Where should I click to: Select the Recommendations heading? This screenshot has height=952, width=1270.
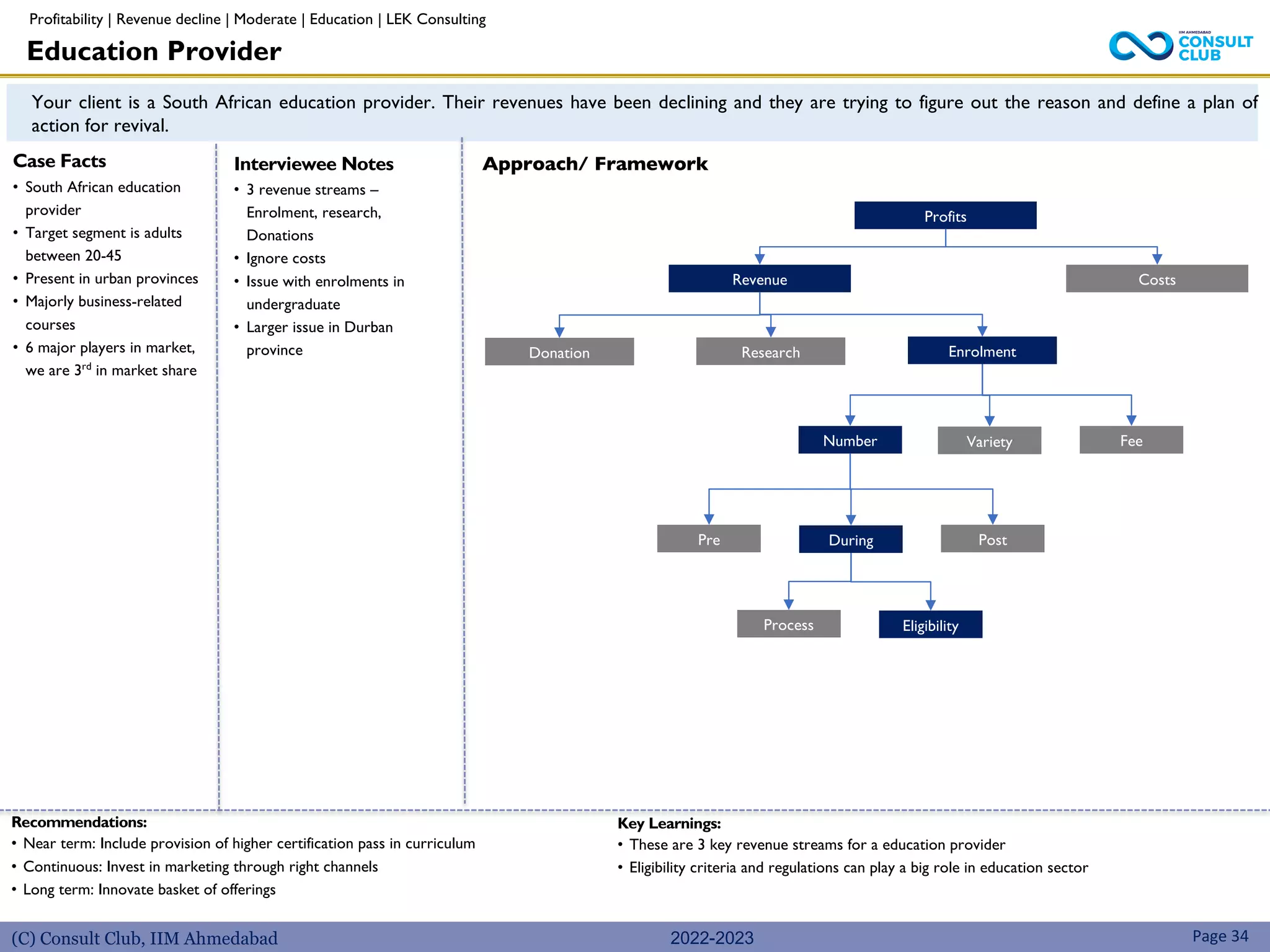point(79,822)
